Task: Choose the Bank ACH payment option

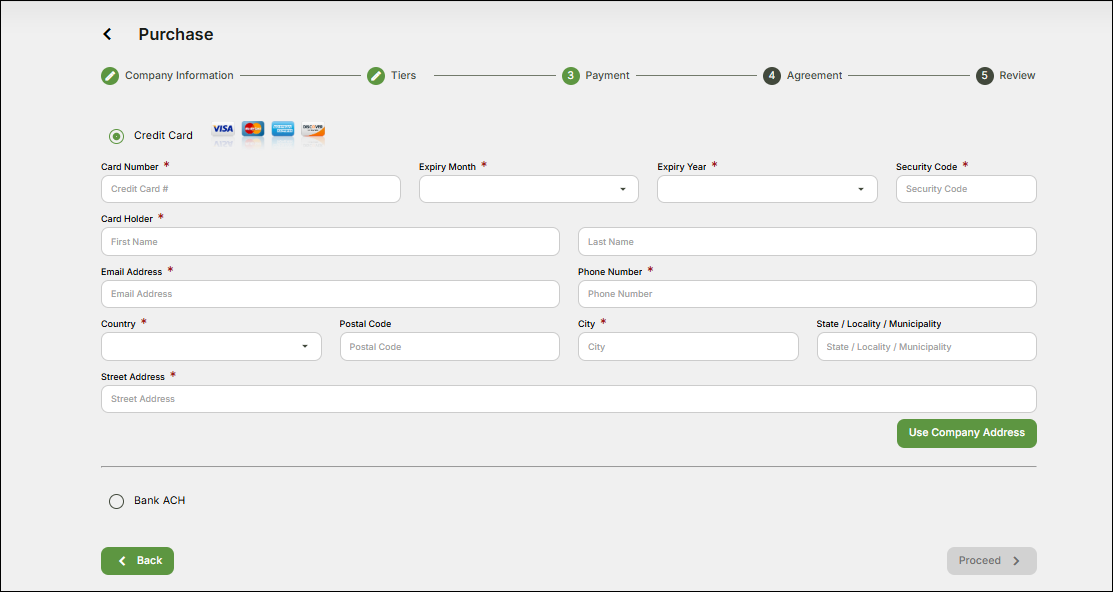Action: (116, 501)
